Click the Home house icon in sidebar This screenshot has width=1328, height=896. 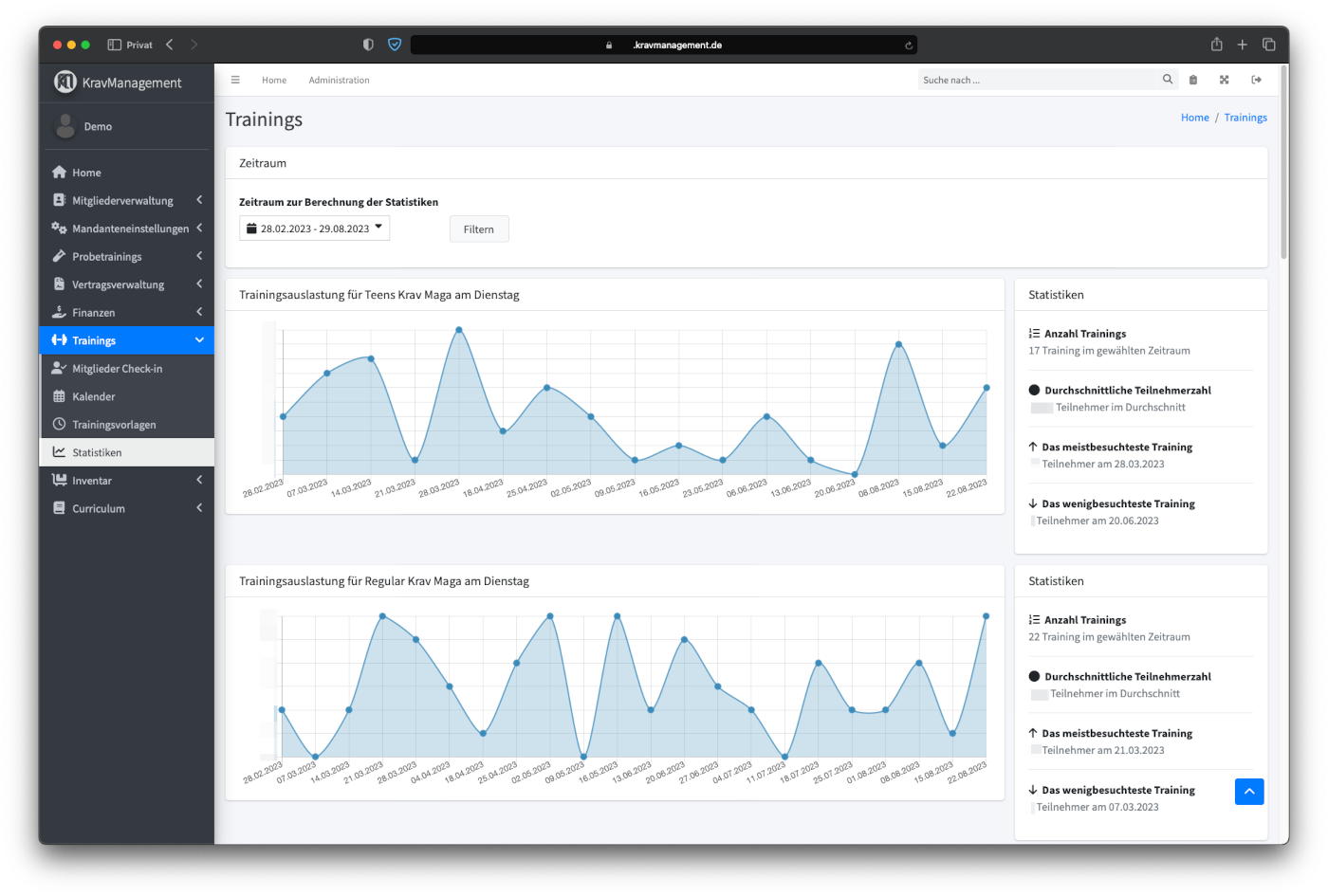coord(59,173)
